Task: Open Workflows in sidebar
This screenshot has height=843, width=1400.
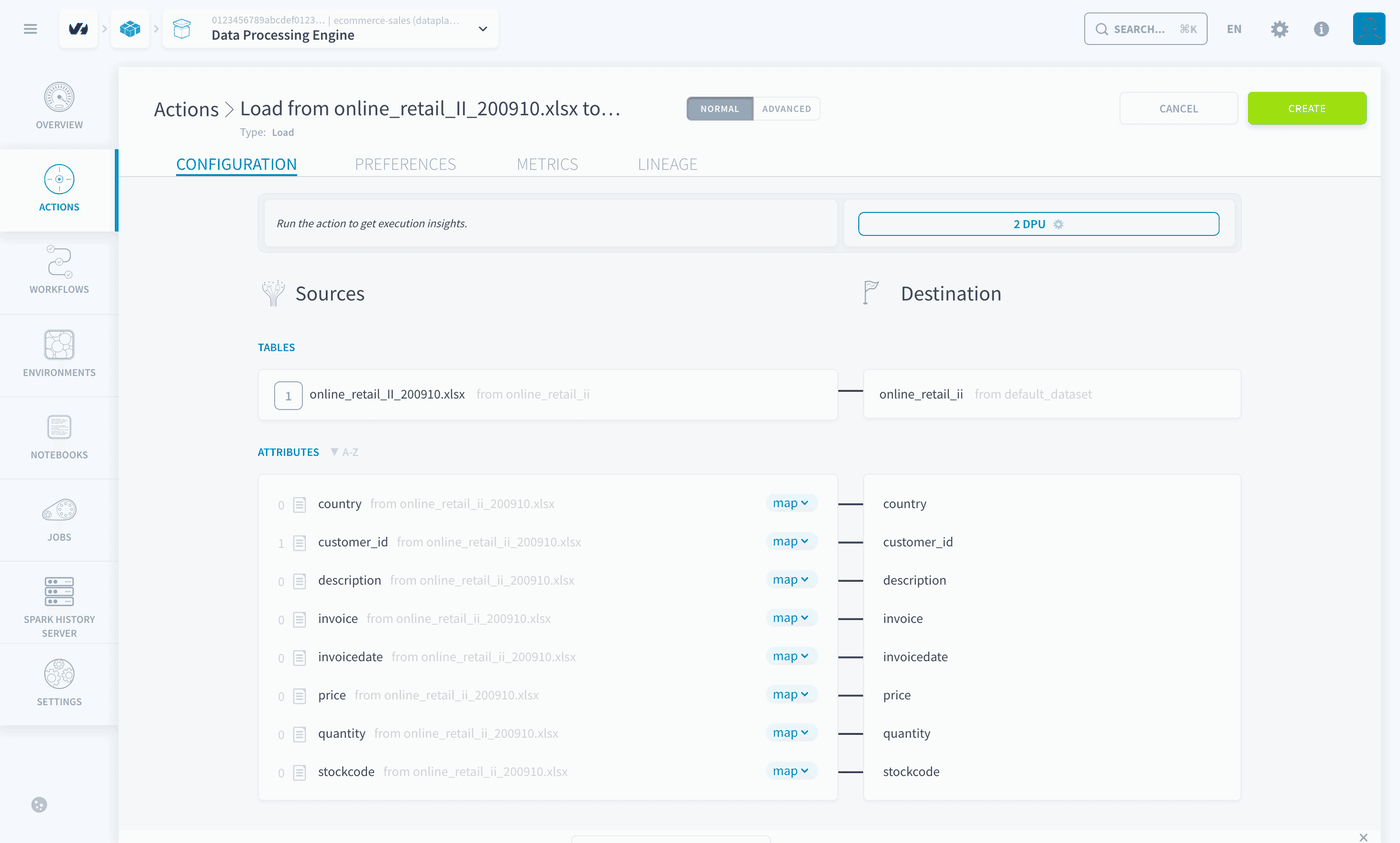Action: pyautogui.click(x=59, y=272)
